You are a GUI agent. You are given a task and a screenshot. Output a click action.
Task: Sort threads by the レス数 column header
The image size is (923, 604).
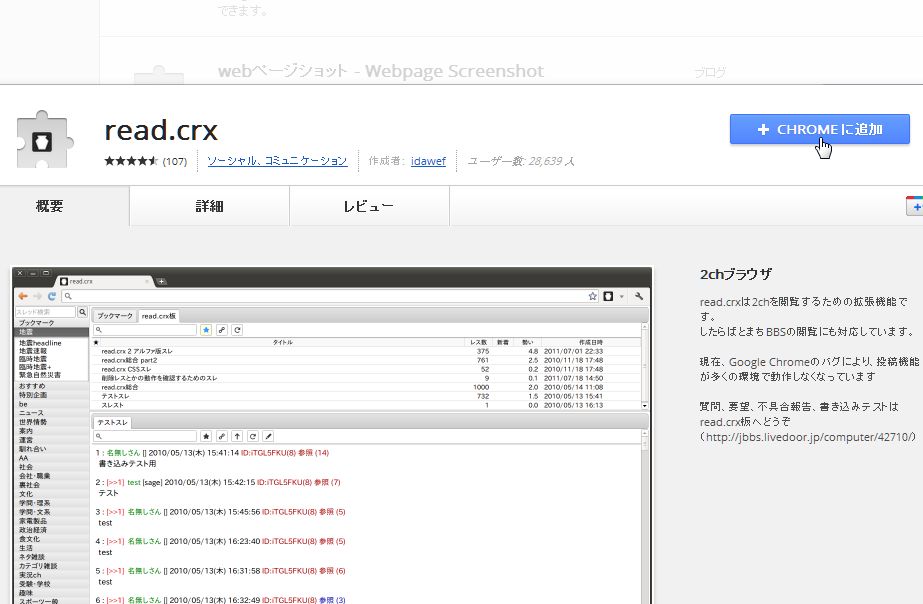(479, 342)
